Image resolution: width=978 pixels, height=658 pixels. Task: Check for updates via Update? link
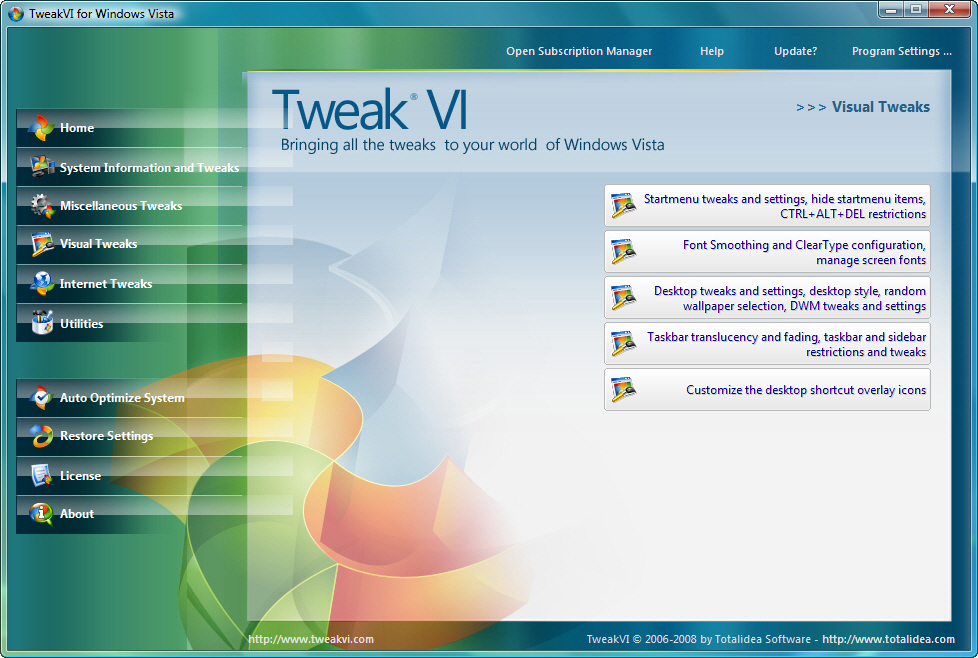795,51
